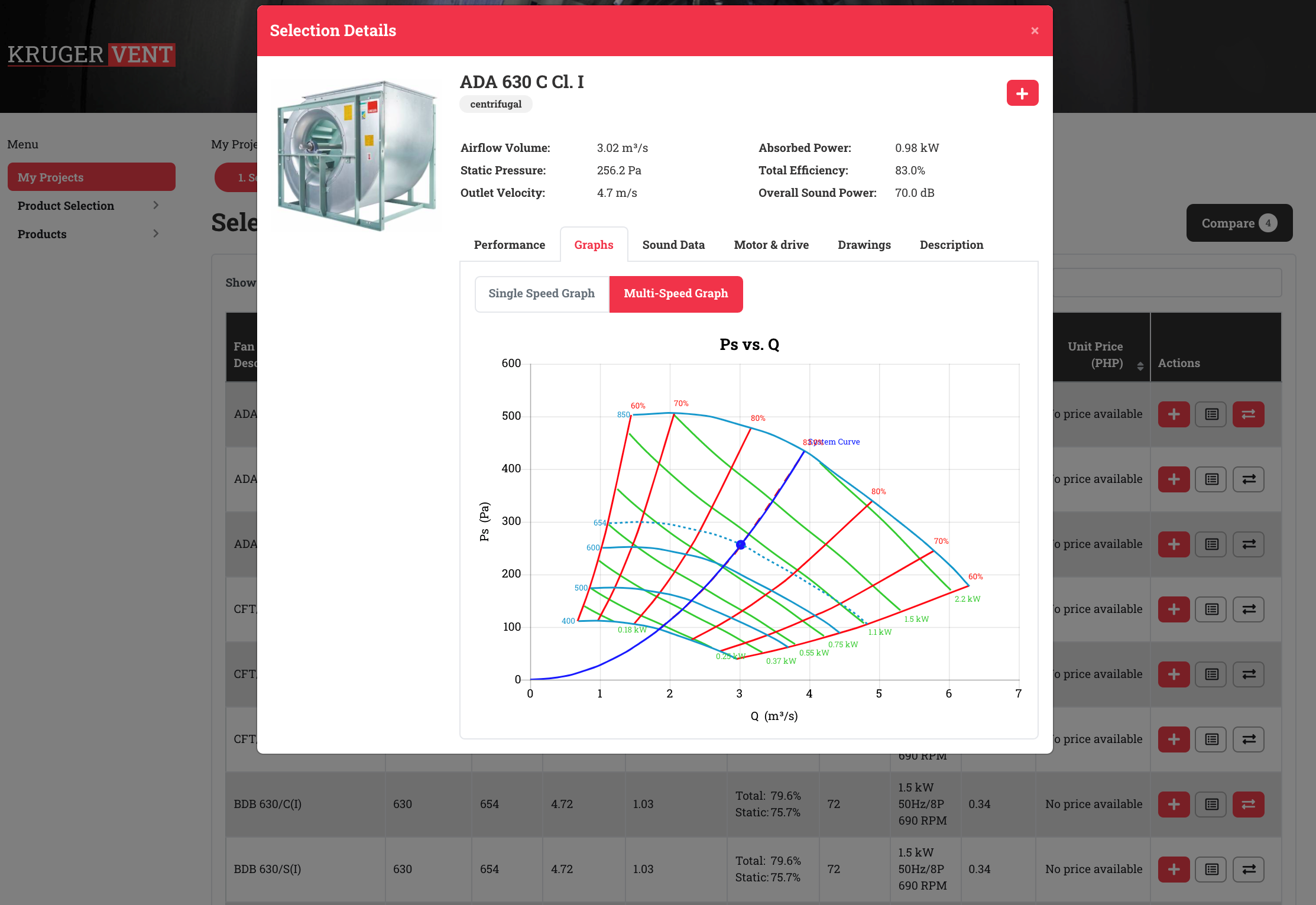Switch to the Sound Data tab
The width and height of the screenshot is (1316, 905).
673,245
